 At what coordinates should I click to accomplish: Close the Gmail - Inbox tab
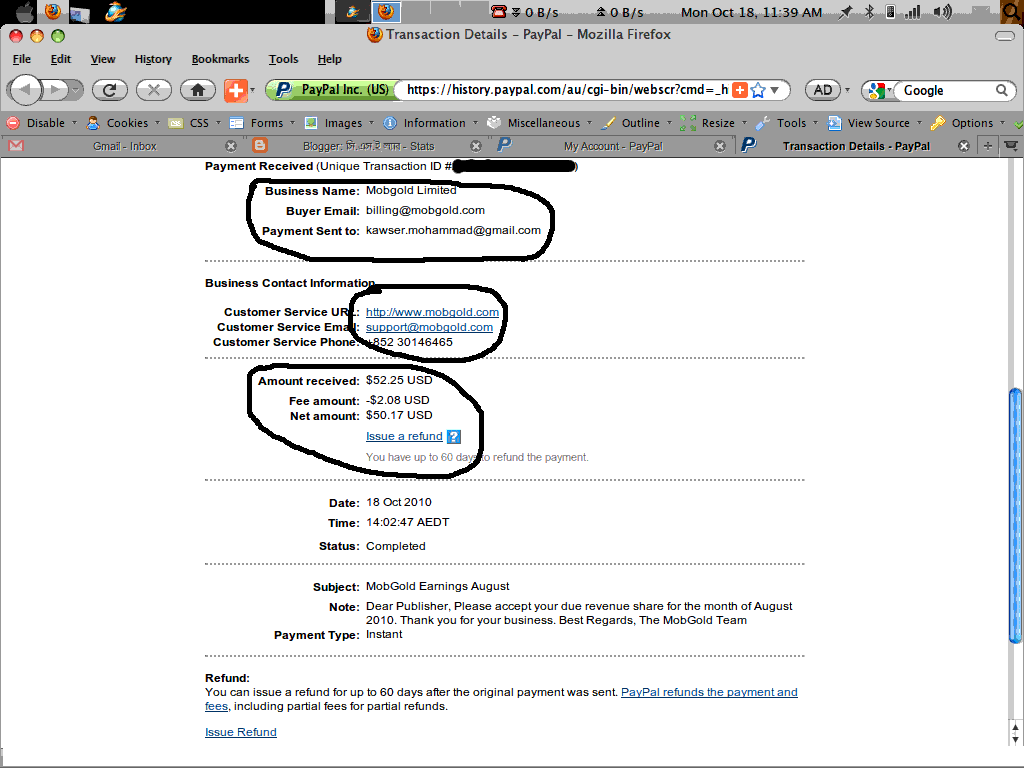[x=231, y=146]
